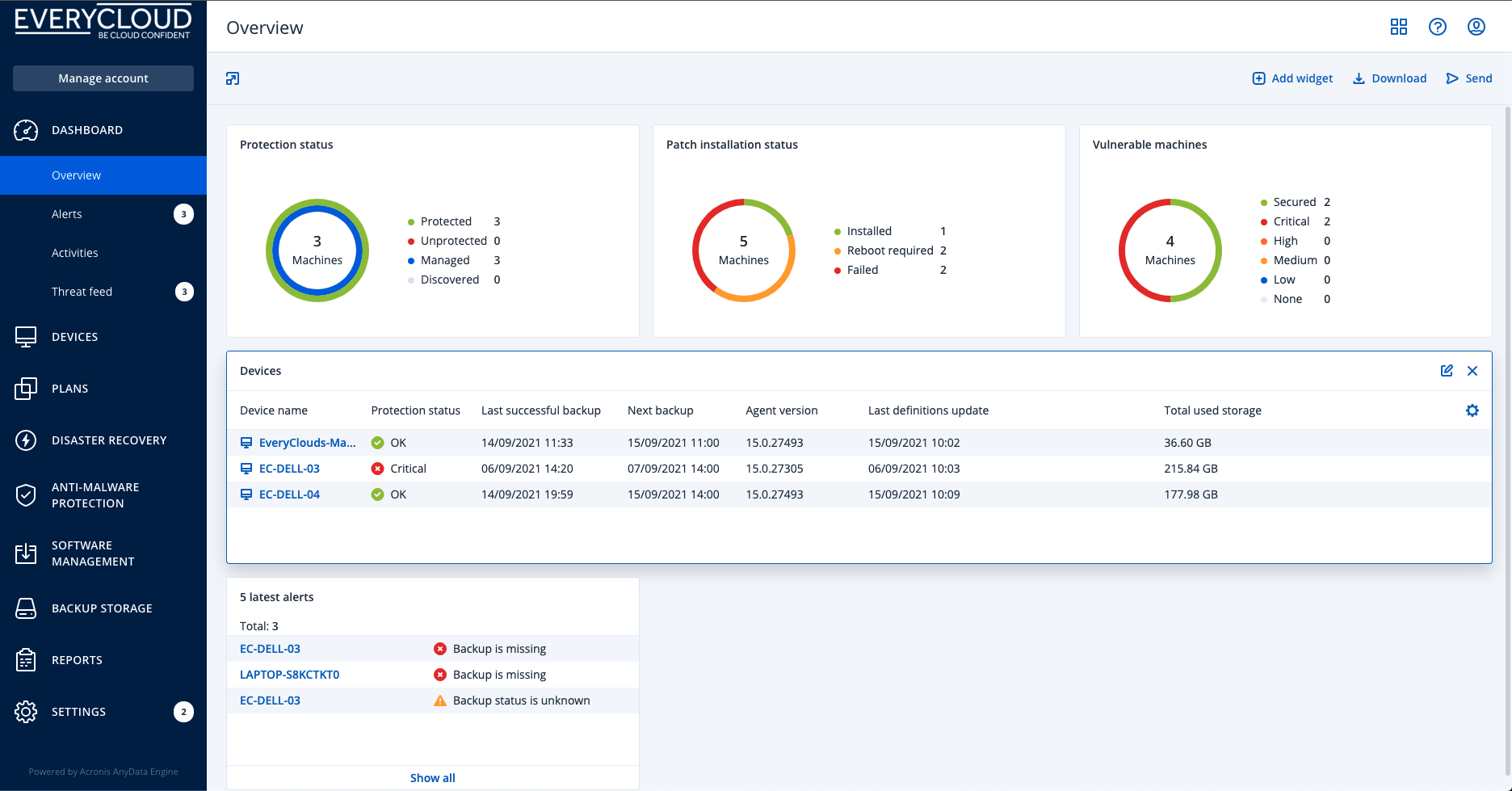Sort by Device name column header
The image size is (1512, 791).
274,410
